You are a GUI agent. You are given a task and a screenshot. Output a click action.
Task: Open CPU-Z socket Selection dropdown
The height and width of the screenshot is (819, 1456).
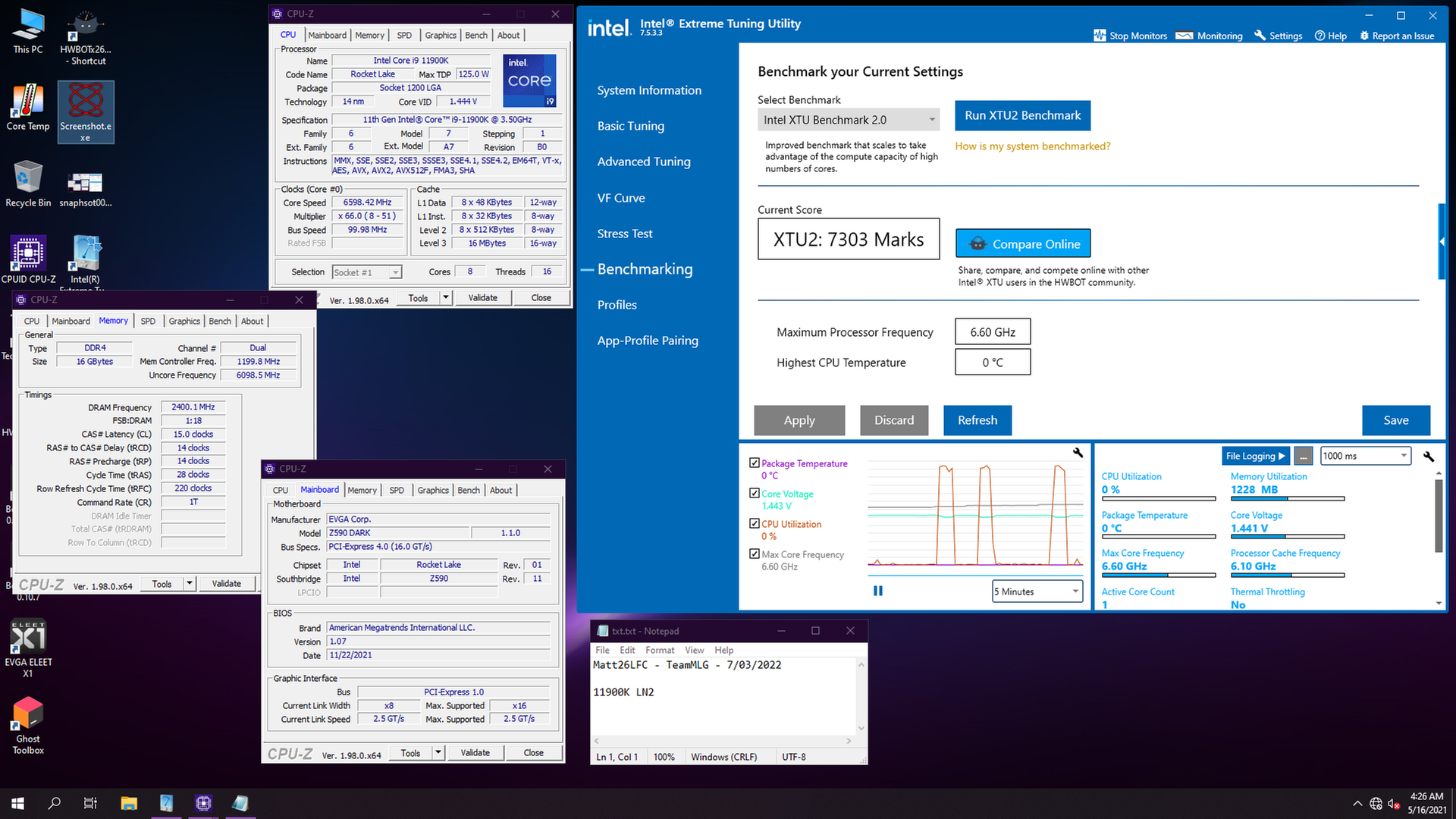[367, 272]
